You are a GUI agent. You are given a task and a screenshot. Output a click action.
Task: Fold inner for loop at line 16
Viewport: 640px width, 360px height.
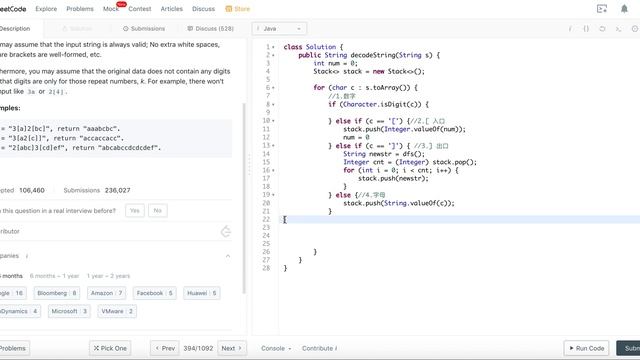click(x=273, y=170)
